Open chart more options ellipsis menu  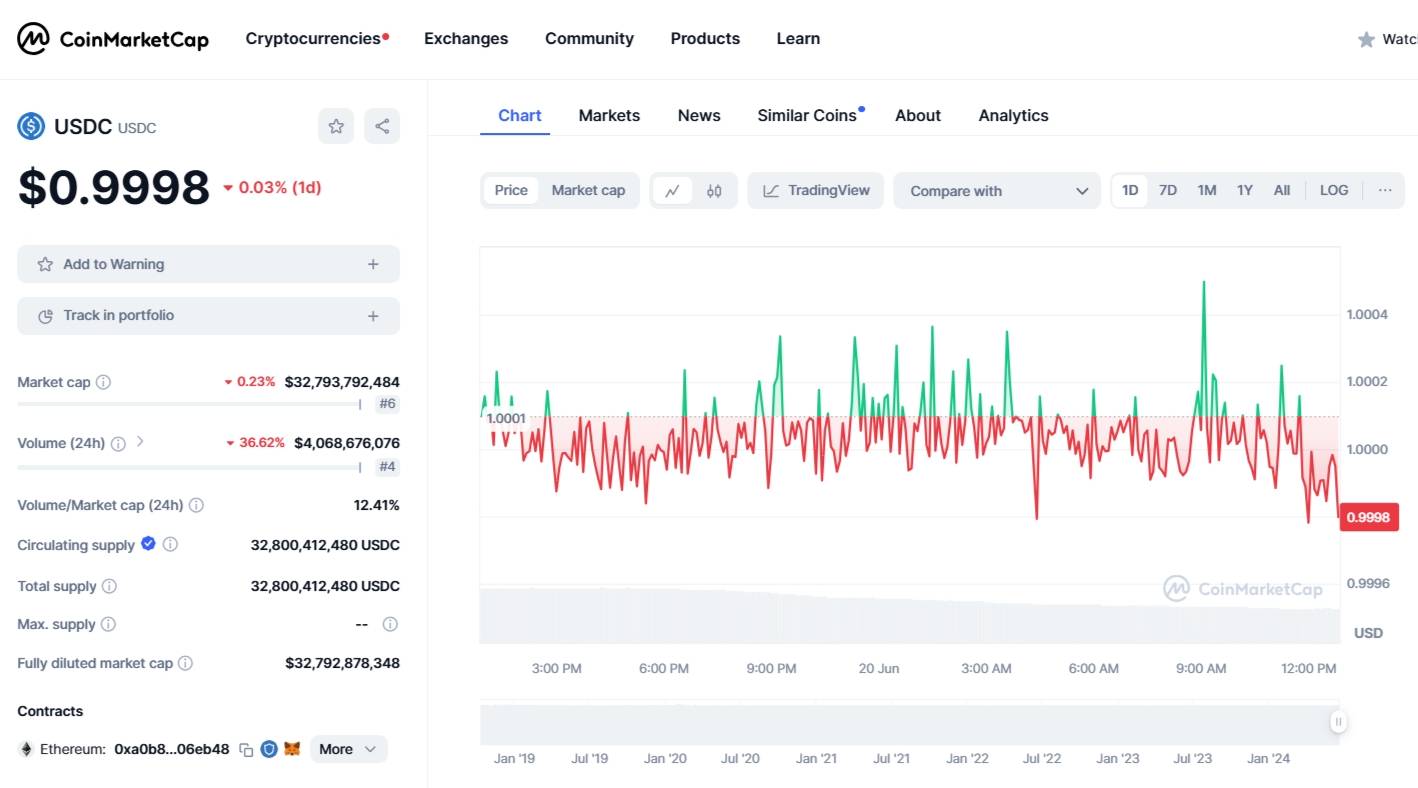point(1385,190)
